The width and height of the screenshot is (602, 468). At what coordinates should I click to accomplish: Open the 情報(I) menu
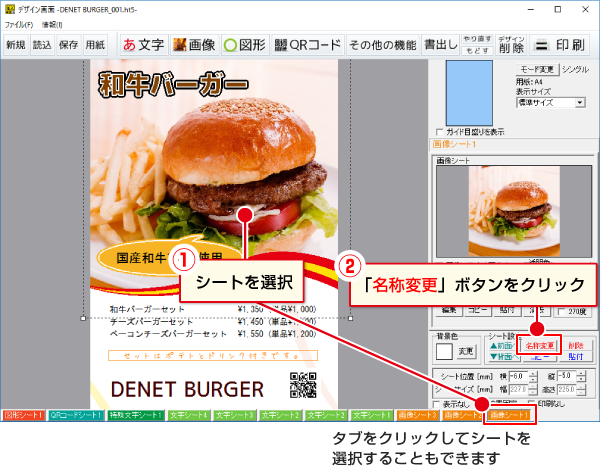[52, 25]
